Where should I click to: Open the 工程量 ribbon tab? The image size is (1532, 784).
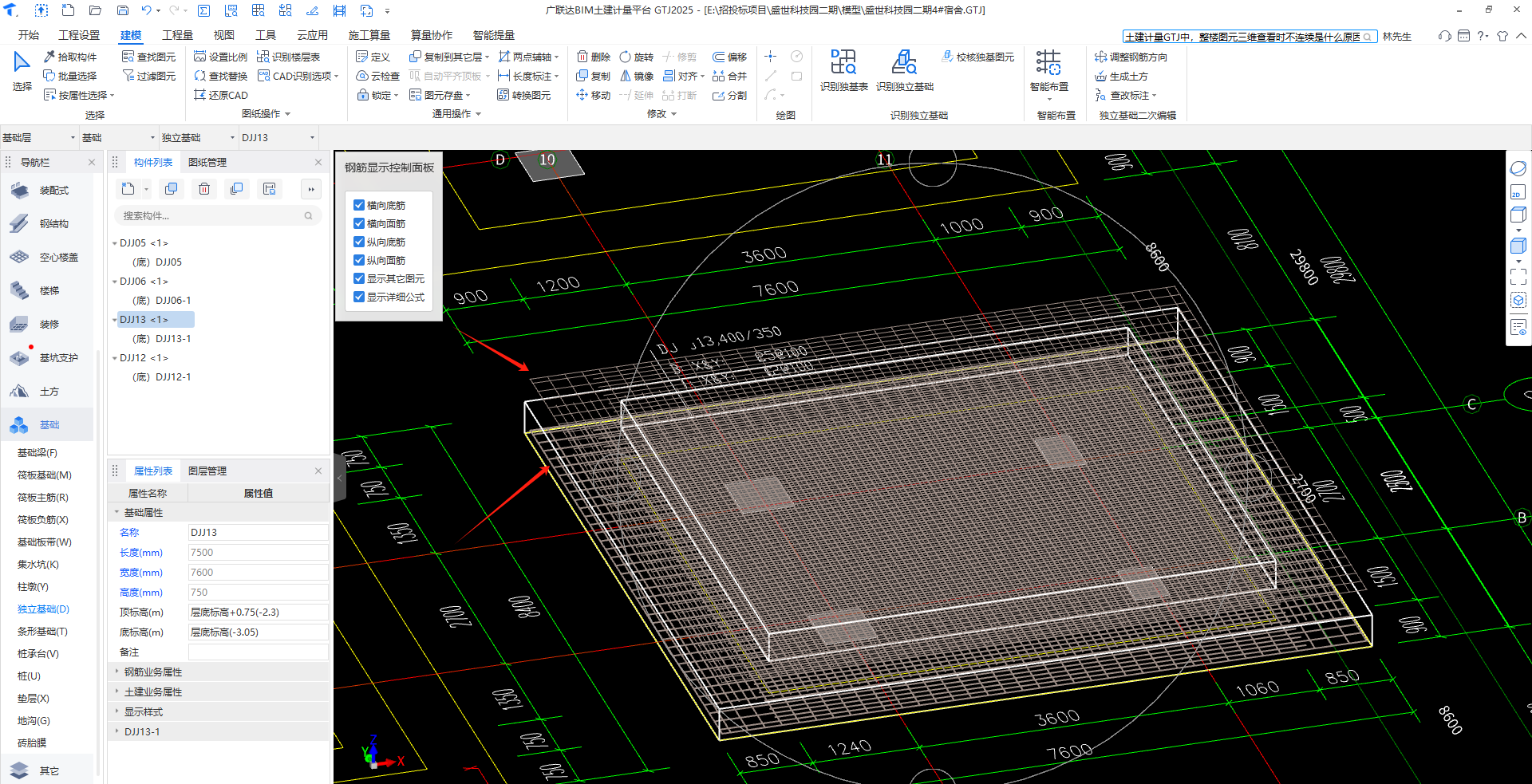pyautogui.click(x=177, y=35)
